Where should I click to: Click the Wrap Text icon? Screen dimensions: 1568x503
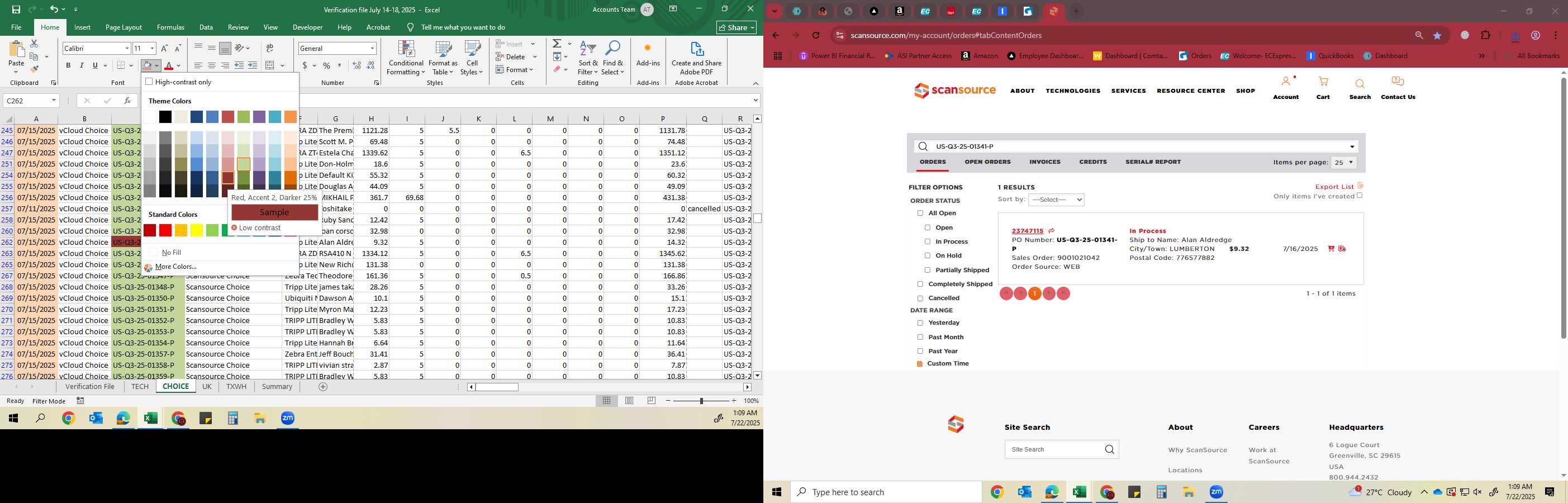[270, 48]
